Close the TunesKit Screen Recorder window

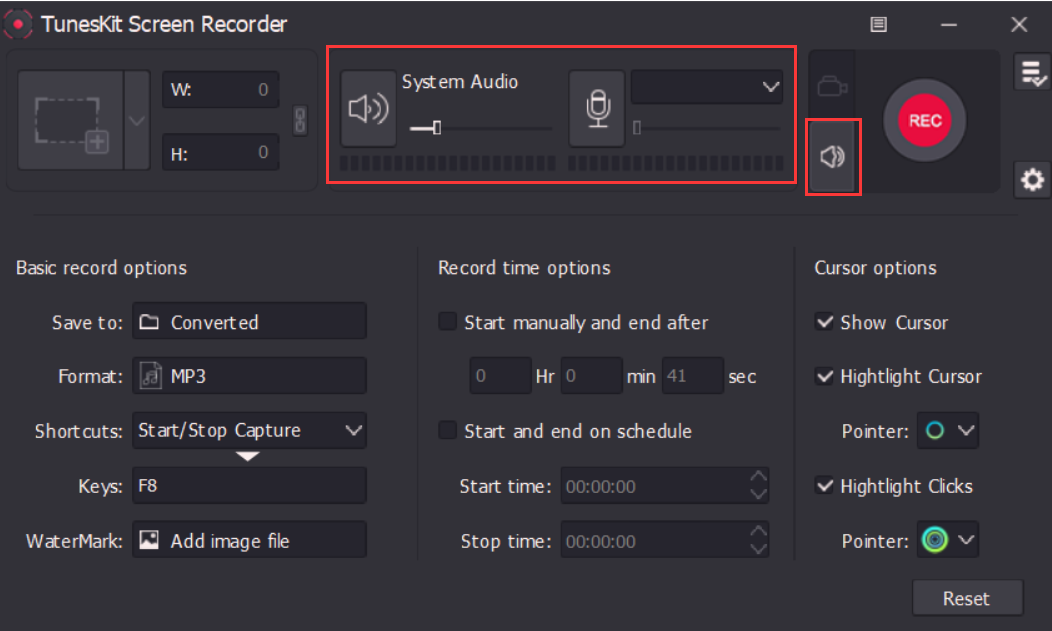pyautogui.click(x=1018, y=25)
